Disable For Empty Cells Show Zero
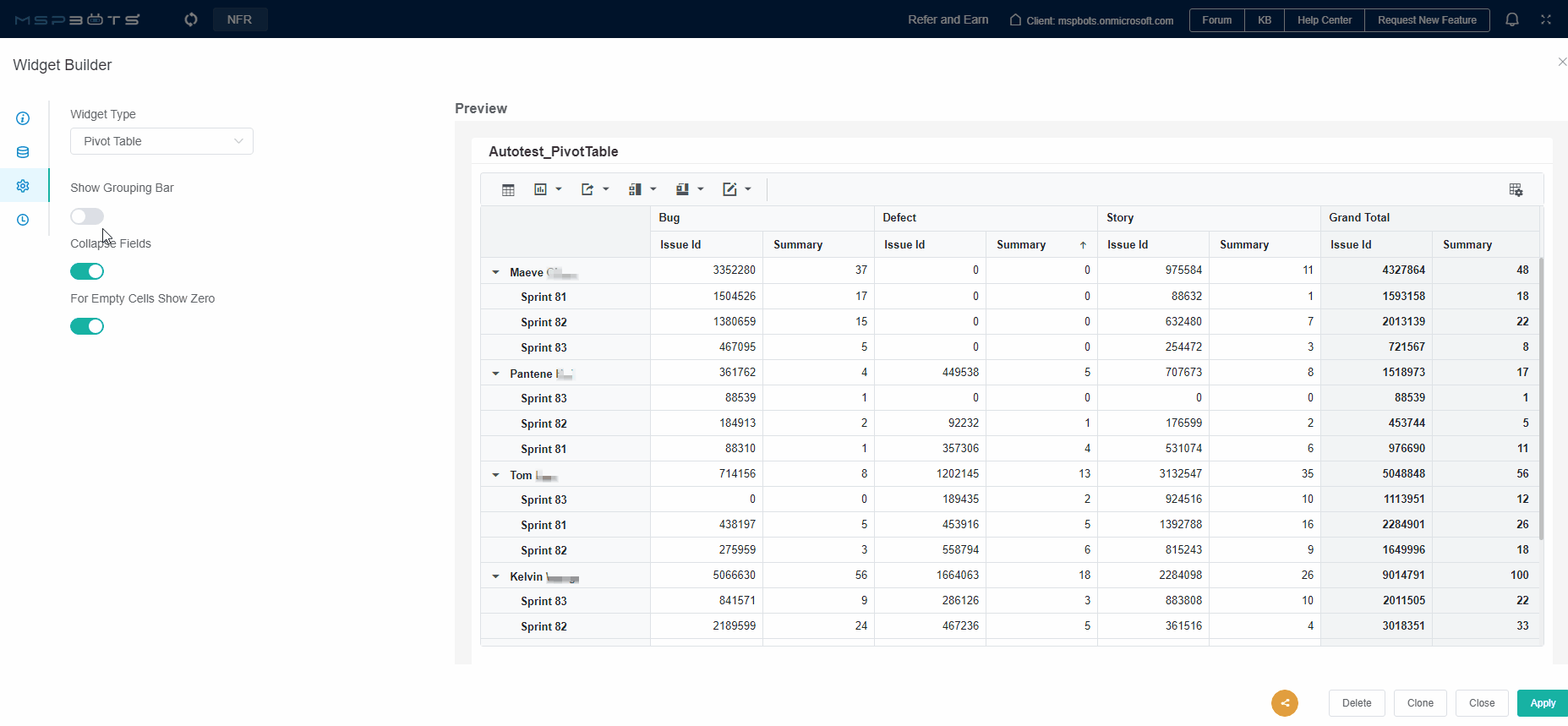 click(x=87, y=326)
